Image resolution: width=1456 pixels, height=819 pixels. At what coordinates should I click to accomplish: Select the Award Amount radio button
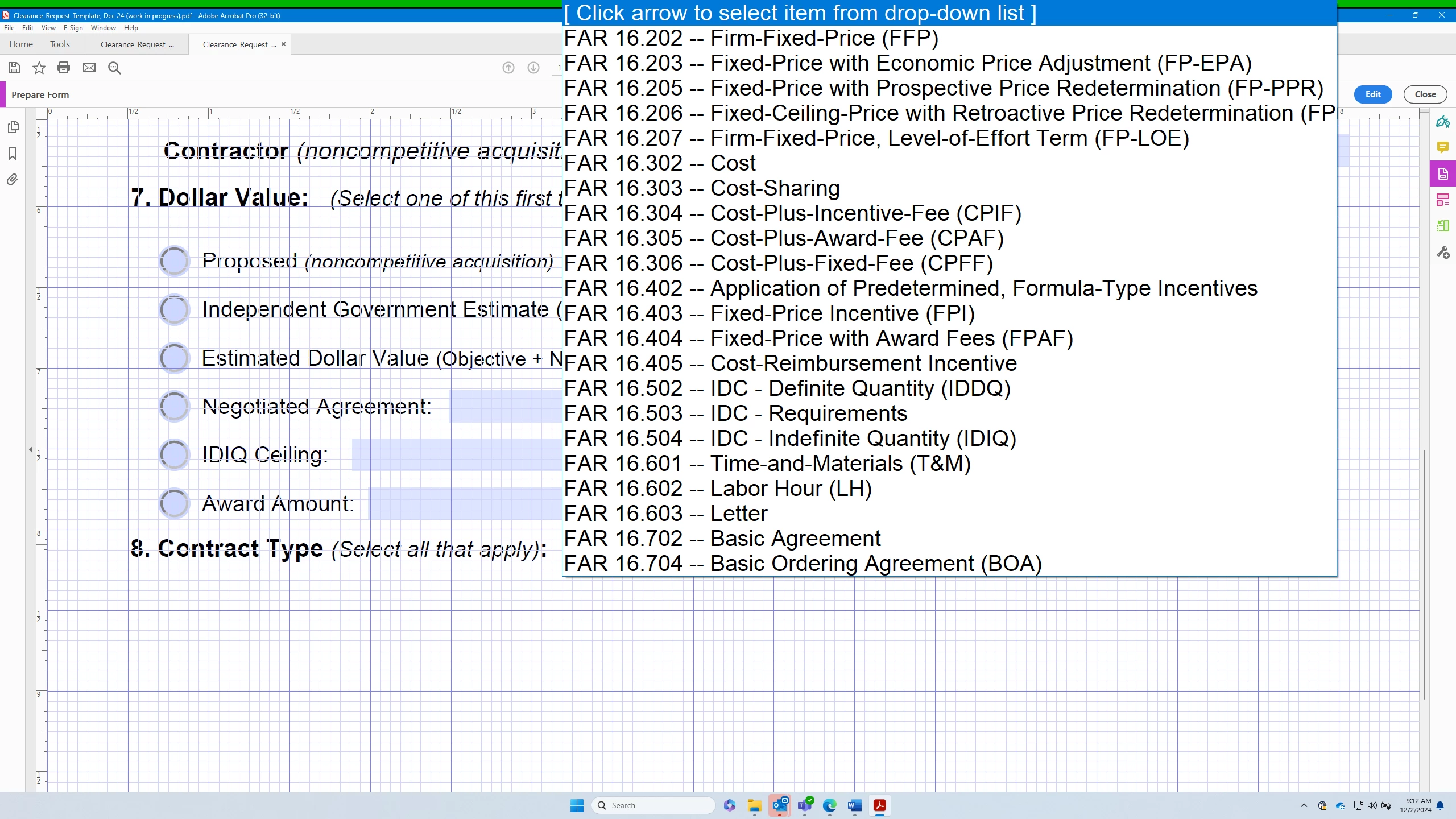point(174,503)
